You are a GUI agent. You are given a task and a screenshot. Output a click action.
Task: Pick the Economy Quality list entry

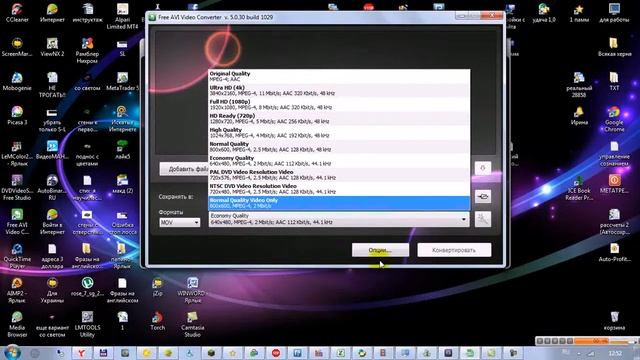pyautogui.click(x=339, y=161)
